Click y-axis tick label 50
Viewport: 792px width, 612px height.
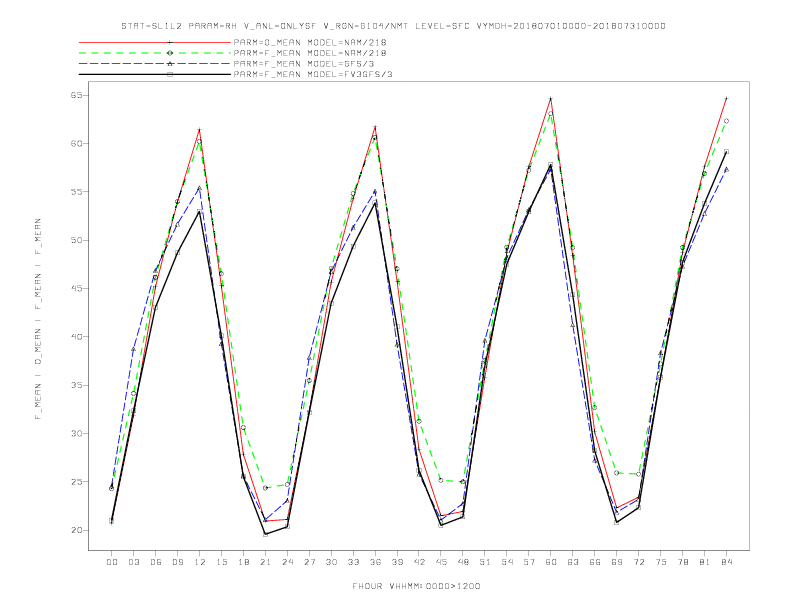(x=76, y=240)
